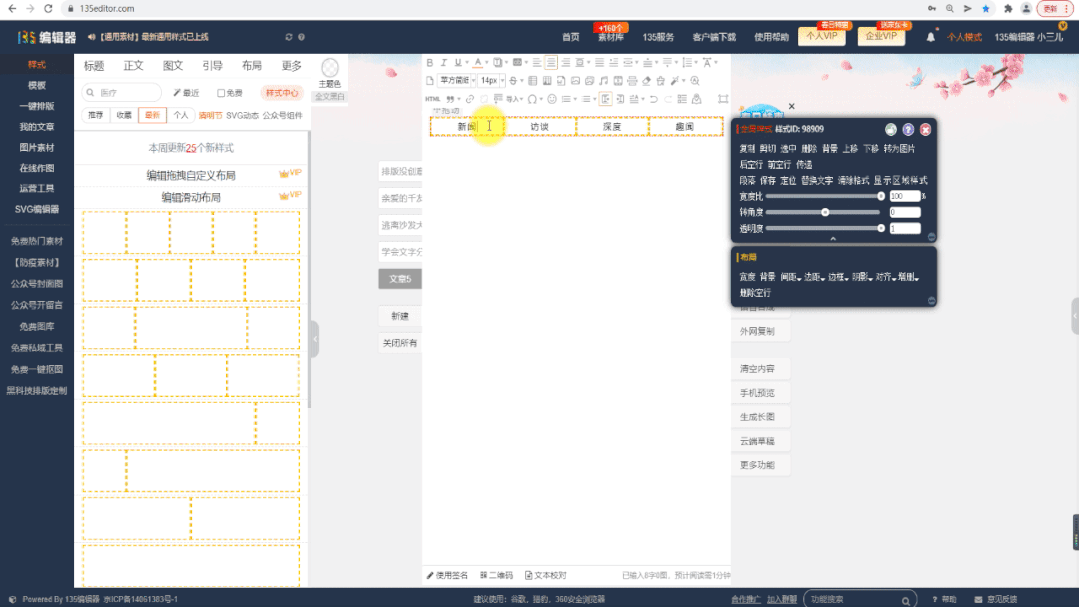Open the 布局 style tab

[x=252, y=66]
